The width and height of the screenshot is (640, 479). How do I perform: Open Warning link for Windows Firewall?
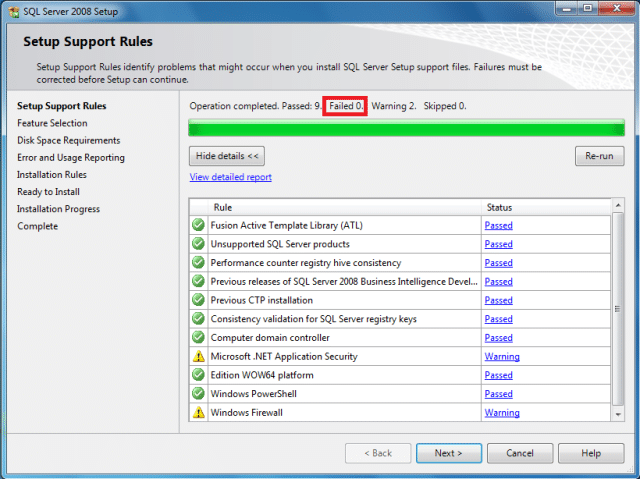point(502,413)
